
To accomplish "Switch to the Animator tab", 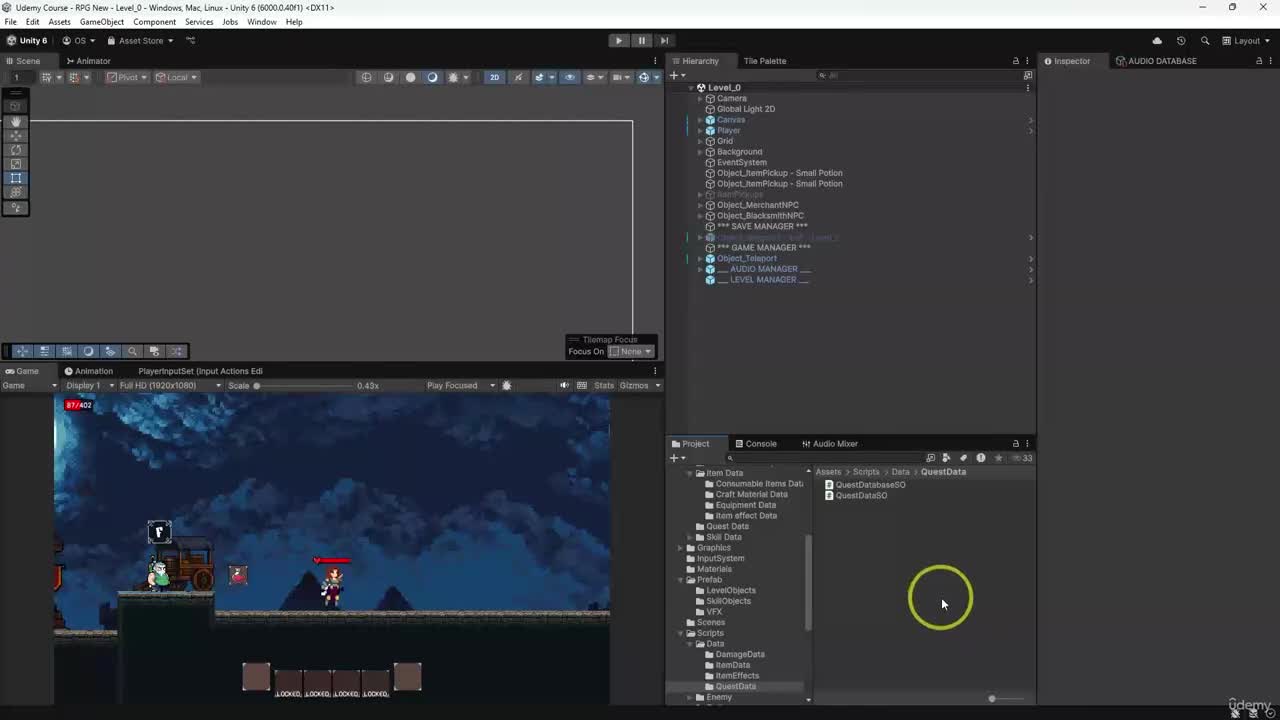I will (x=88, y=61).
